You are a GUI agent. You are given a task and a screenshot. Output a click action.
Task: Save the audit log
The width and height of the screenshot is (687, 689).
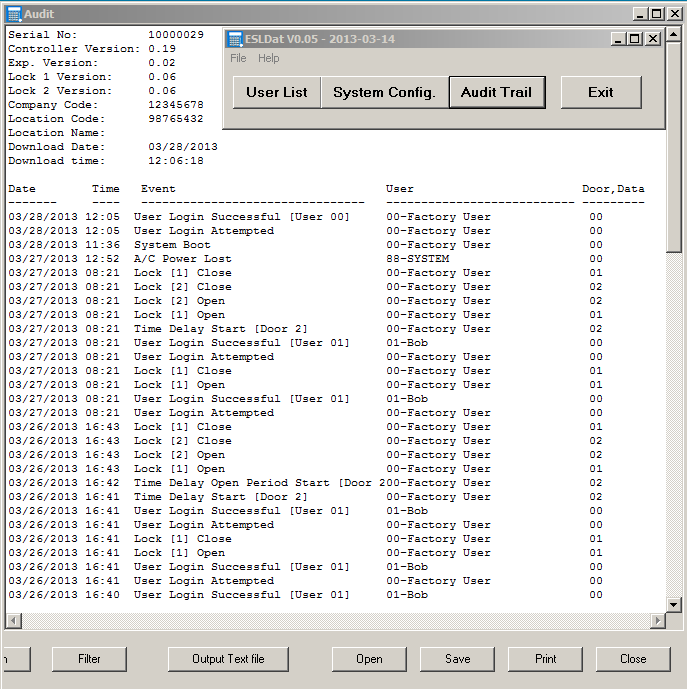[x=458, y=659]
